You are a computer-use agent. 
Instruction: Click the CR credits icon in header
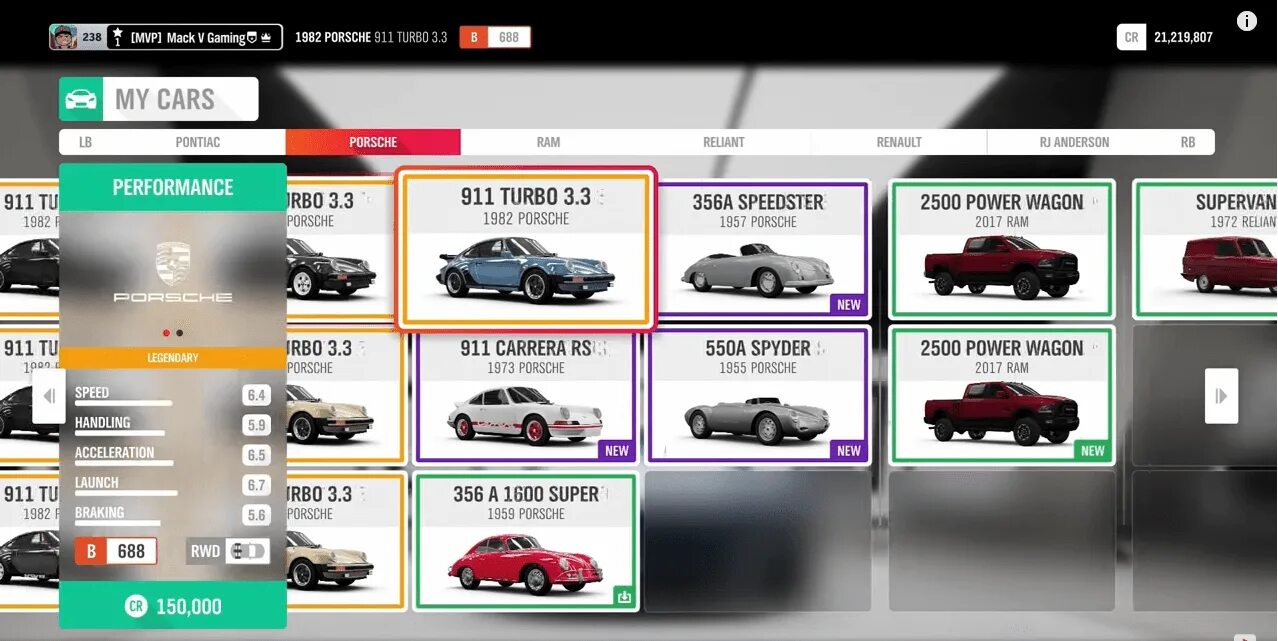(1131, 37)
